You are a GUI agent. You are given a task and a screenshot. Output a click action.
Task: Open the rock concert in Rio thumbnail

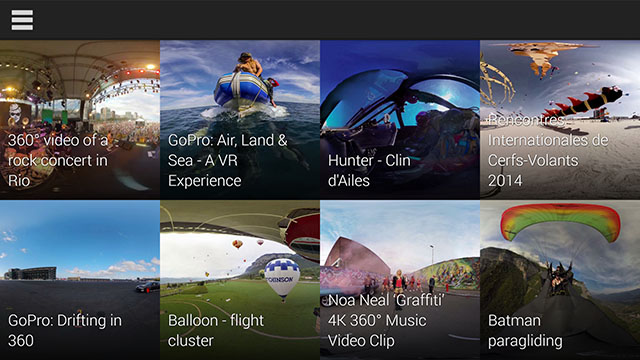pyautogui.click(x=80, y=120)
